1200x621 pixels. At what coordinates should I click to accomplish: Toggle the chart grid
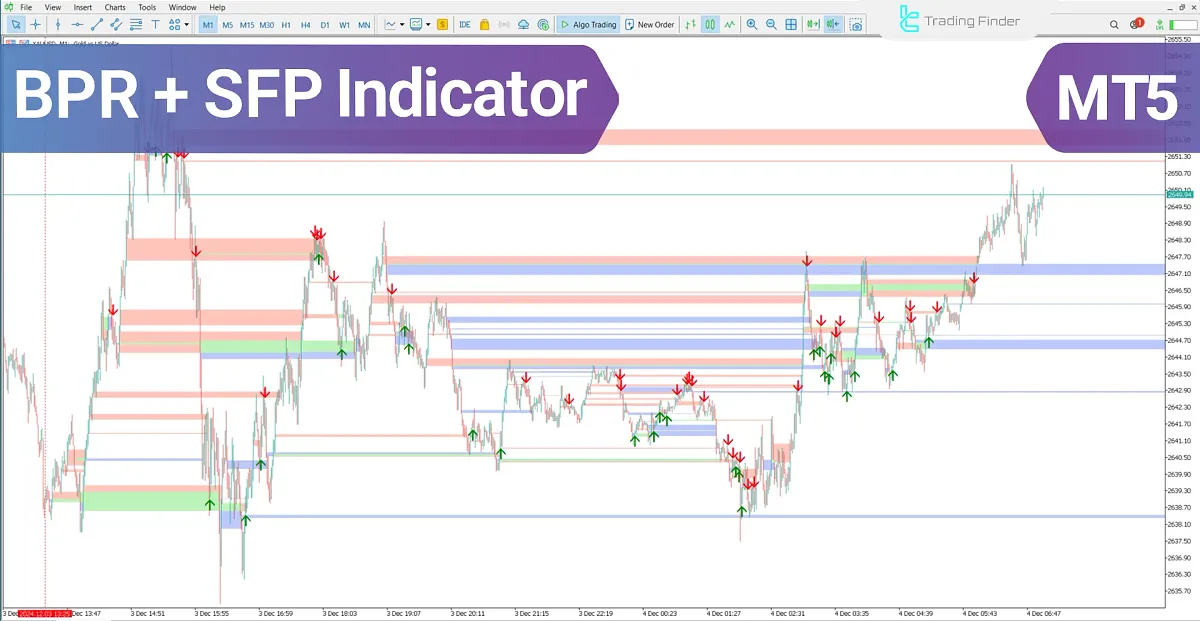click(792, 24)
